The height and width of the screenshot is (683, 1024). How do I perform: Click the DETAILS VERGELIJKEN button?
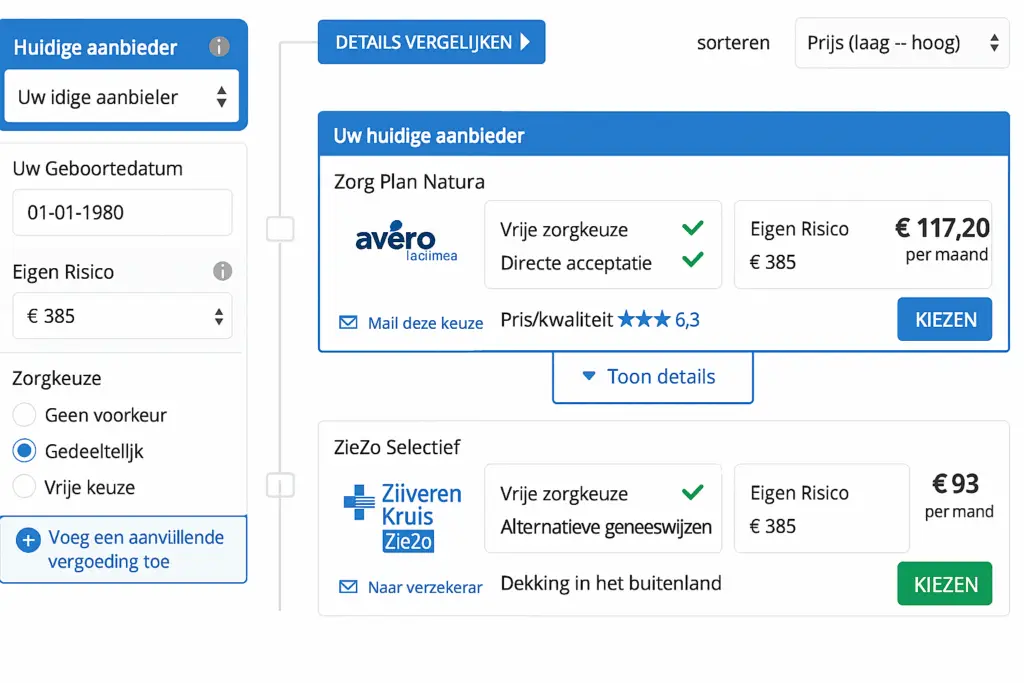pyautogui.click(x=431, y=42)
